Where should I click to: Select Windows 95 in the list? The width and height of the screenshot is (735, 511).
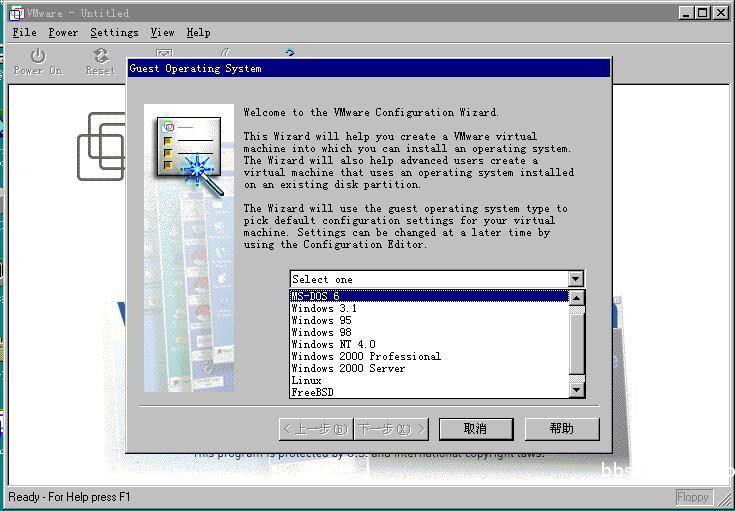[x=429, y=320]
